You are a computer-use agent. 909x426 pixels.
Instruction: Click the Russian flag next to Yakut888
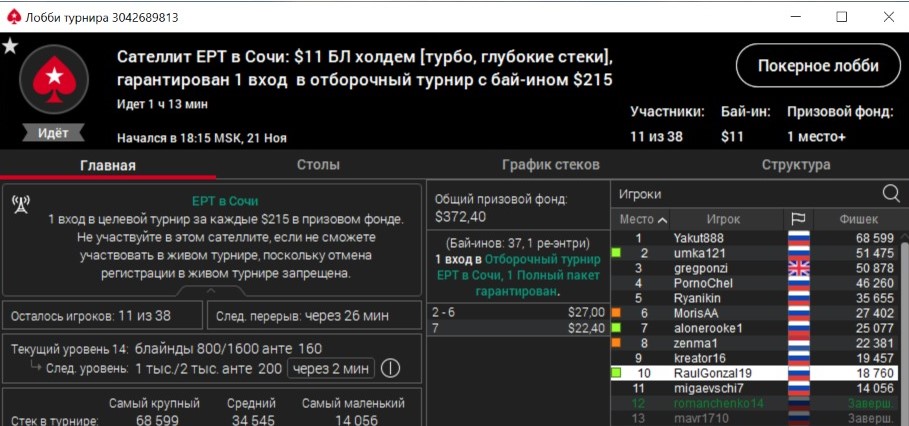(x=798, y=238)
